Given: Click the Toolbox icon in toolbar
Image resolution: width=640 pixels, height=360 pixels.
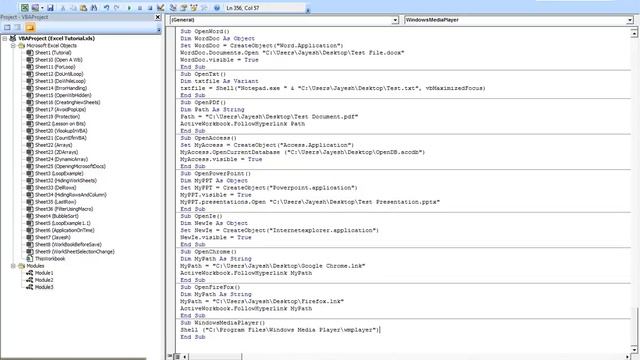Looking at the screenshot, I should (204, 8).
